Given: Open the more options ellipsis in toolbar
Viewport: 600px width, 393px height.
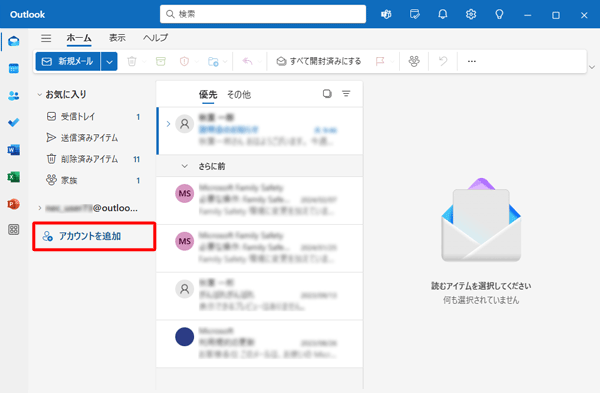Looking at the screenshot, I should (472, 61).
